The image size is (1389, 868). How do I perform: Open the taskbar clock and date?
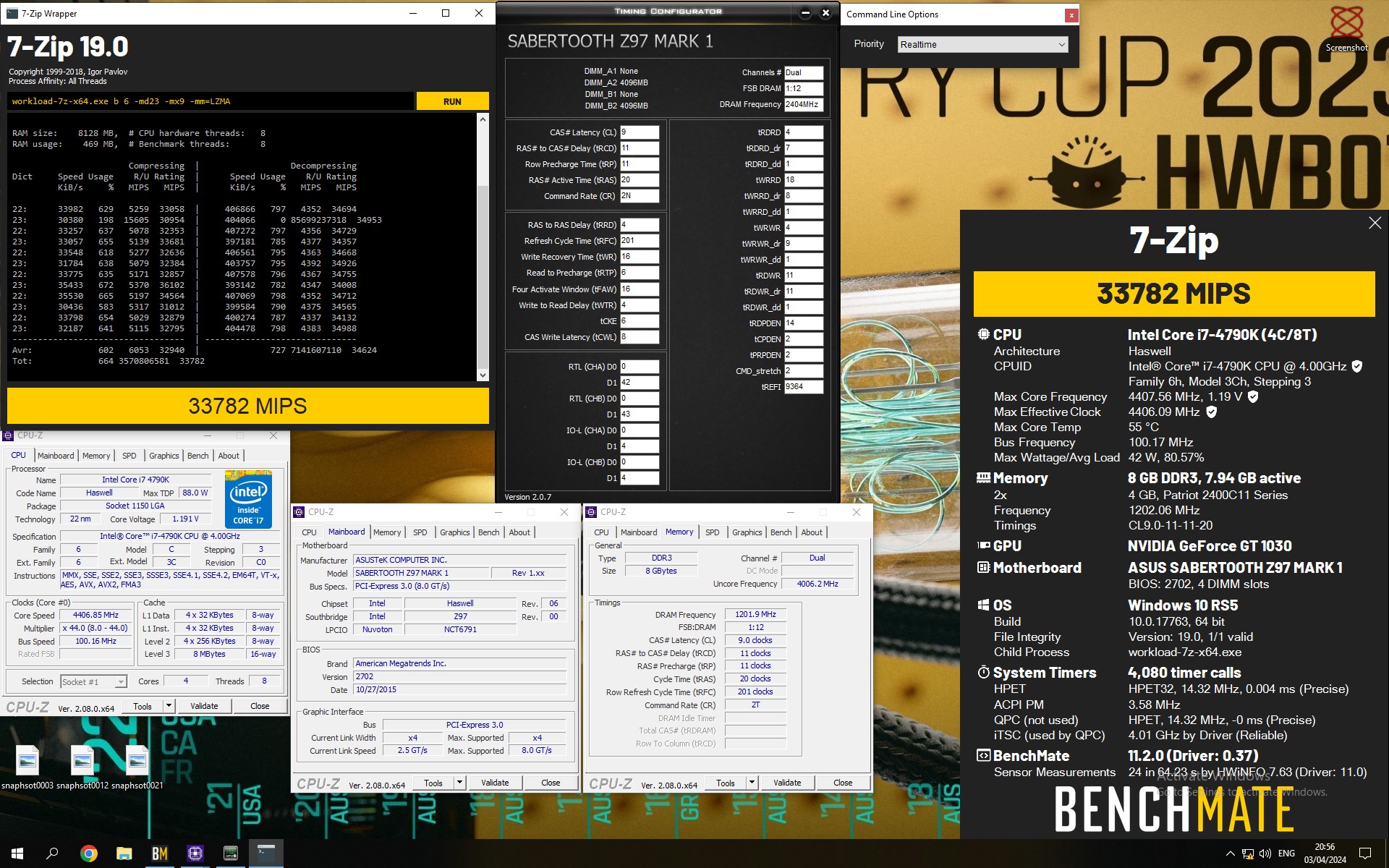tap(1325, 854)
